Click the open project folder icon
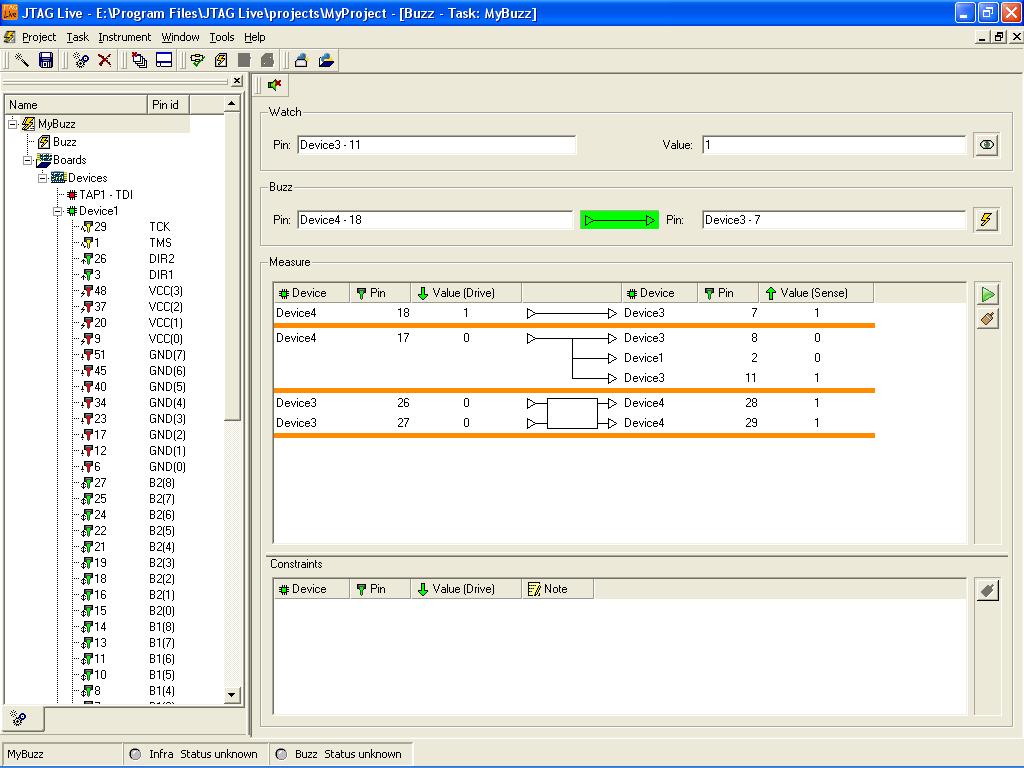1024x768 pixels. tap(326, 60)
